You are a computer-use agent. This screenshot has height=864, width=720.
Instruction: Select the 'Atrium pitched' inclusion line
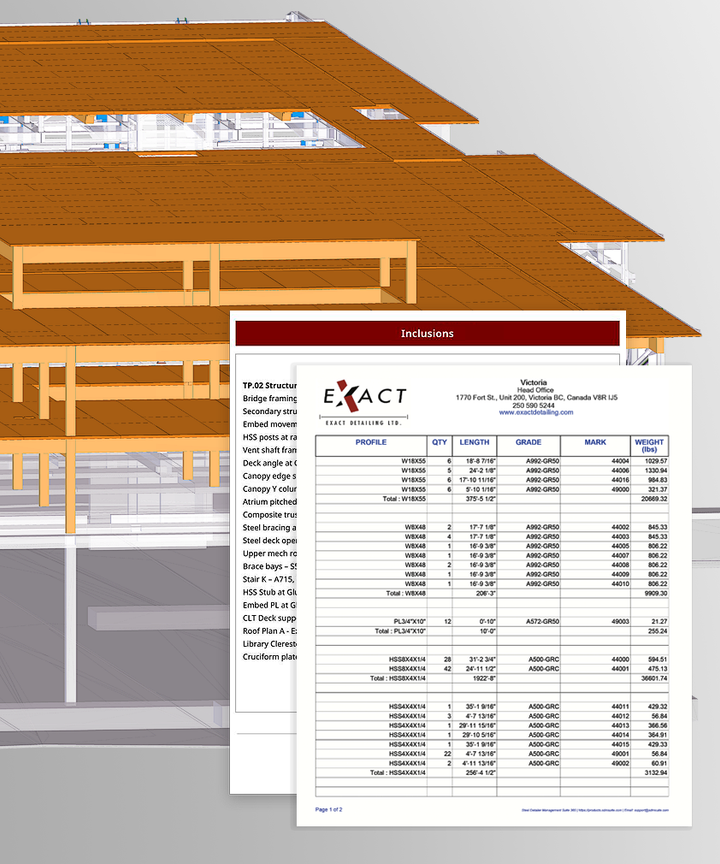pos(269,502)
